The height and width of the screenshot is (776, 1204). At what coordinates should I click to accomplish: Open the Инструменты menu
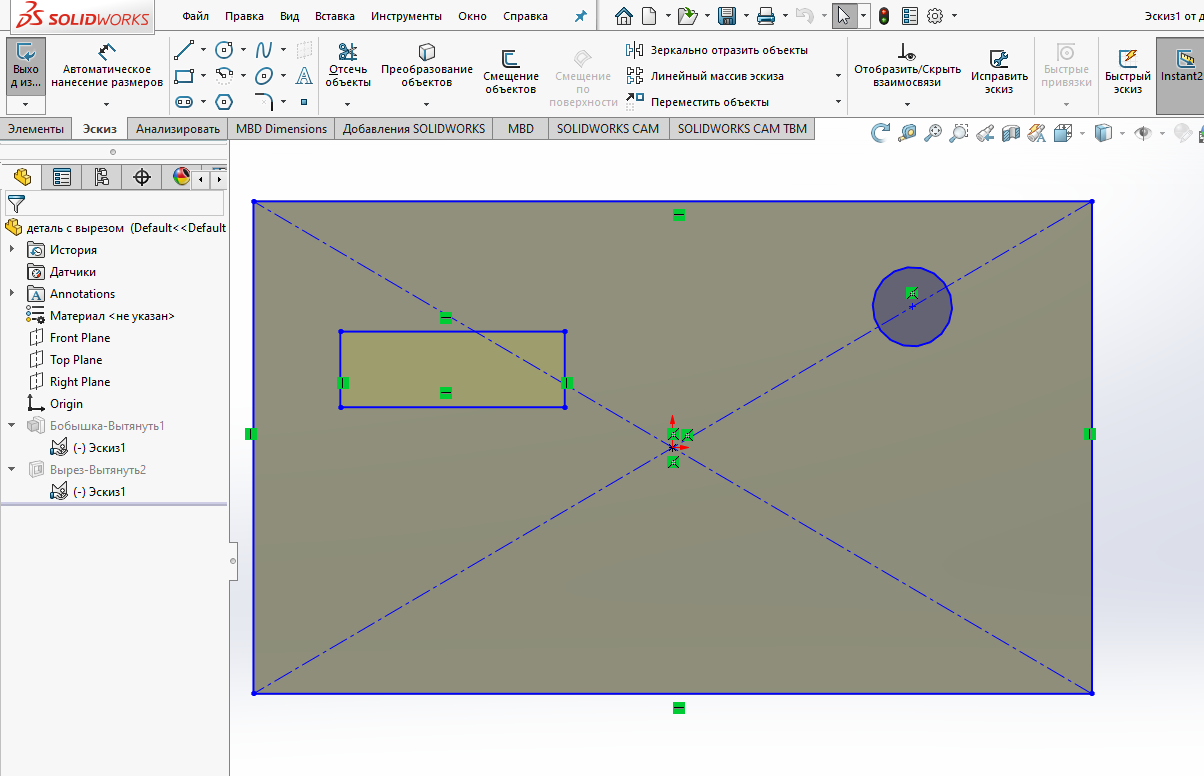[x=406, y=16]
